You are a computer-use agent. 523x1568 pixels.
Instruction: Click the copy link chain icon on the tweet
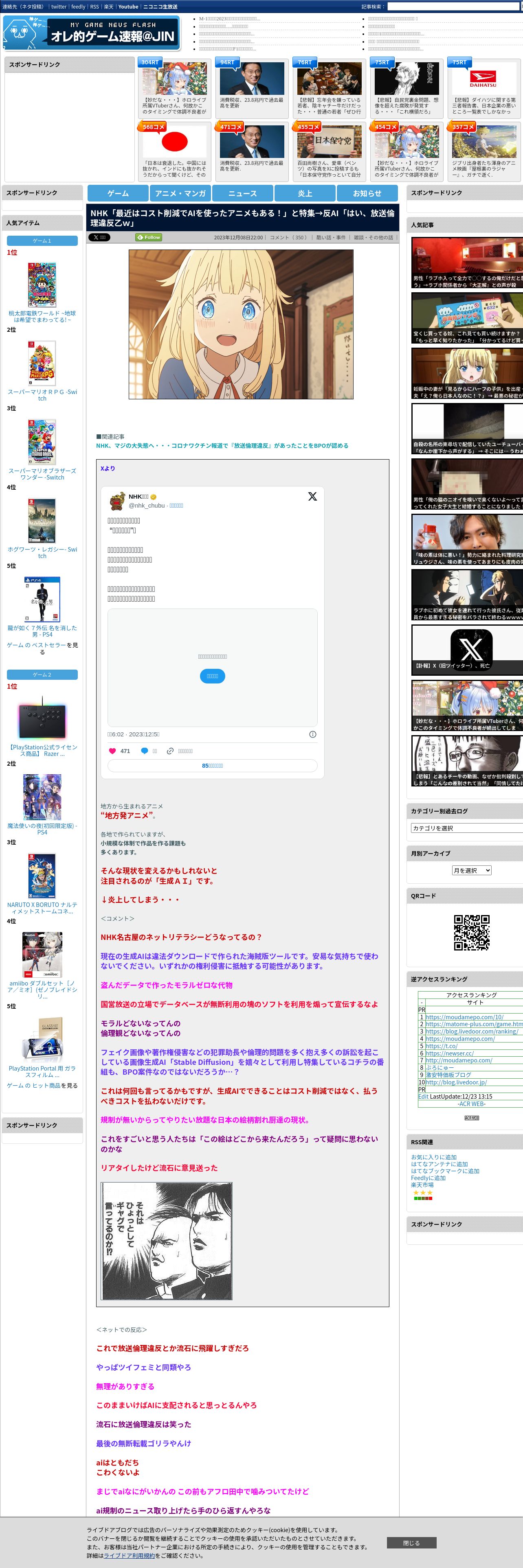(171, 751)
